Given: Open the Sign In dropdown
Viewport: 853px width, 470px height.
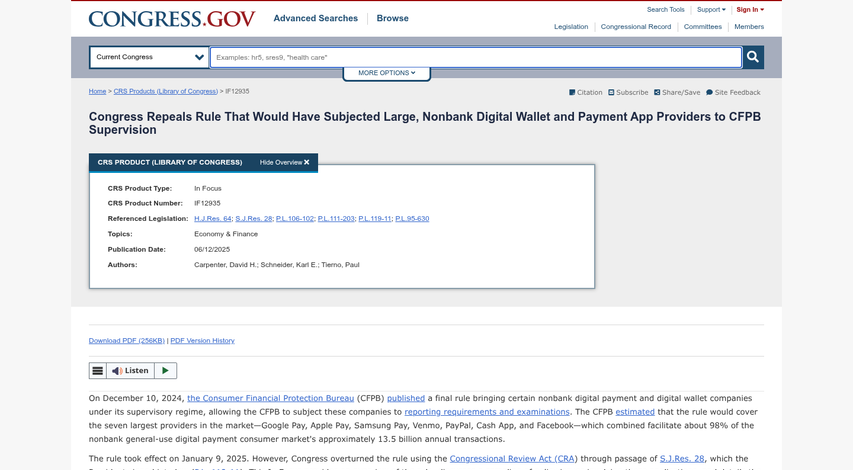Looking at the screenshot, I should [750, 10].
